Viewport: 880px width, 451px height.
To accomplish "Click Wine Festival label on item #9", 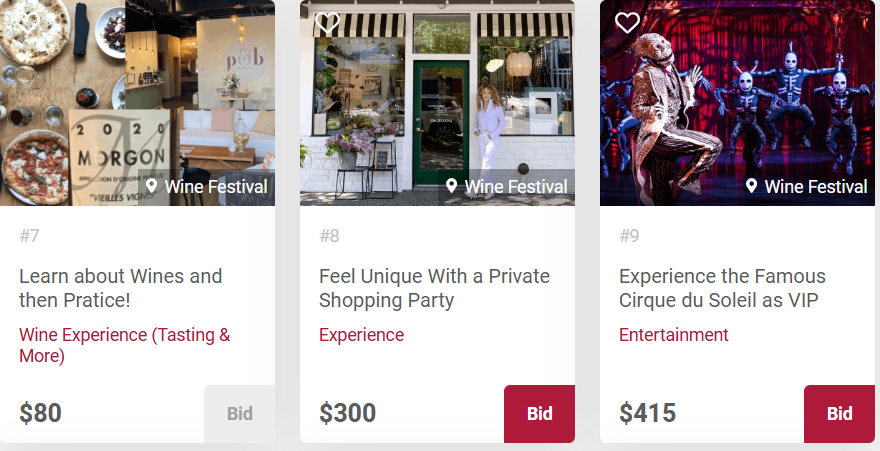I will 815,187.
